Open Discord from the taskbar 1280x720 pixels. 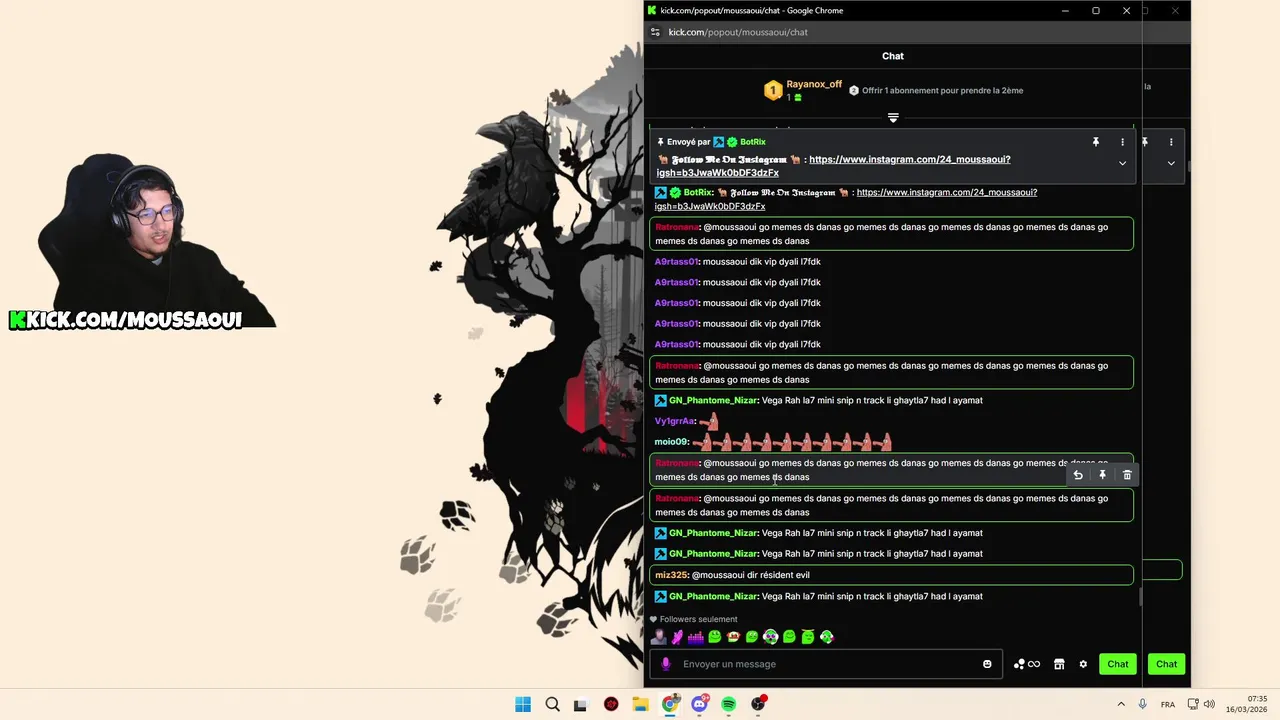(x=699, y=704)
